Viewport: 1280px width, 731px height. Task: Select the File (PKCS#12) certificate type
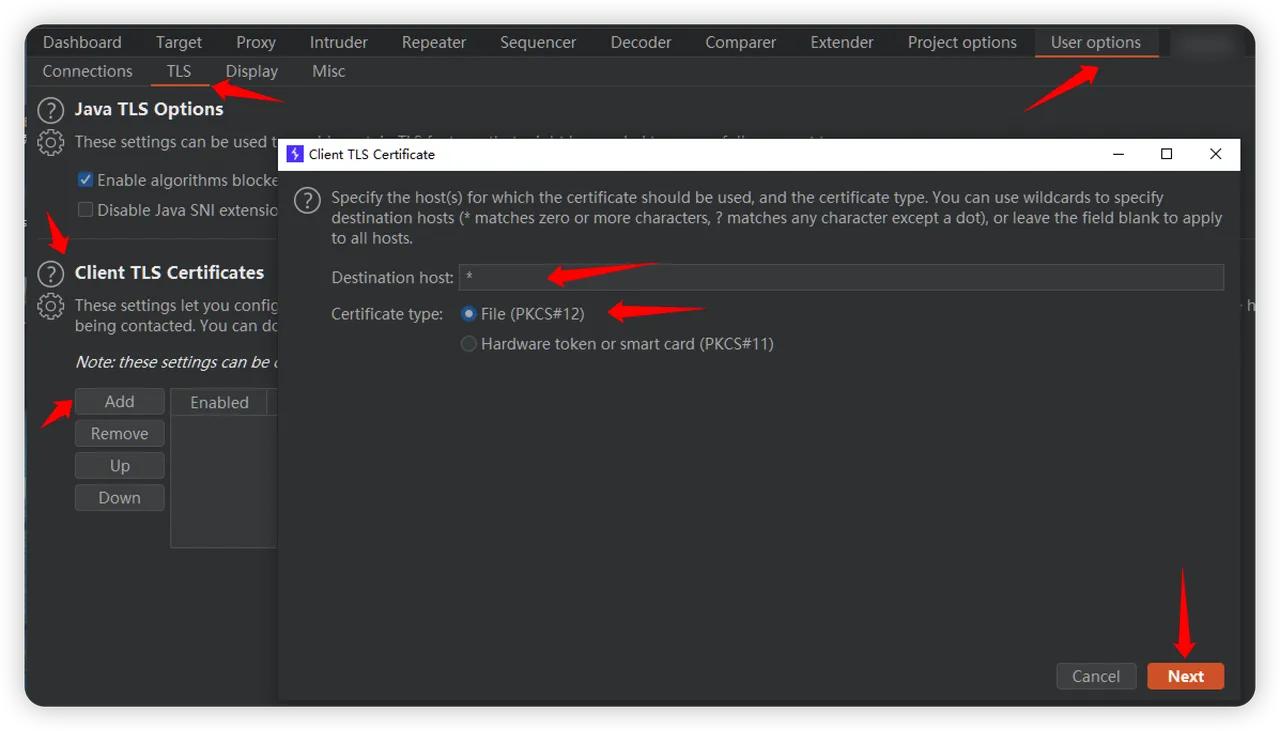pyautogui.click(x=469, y=314)
